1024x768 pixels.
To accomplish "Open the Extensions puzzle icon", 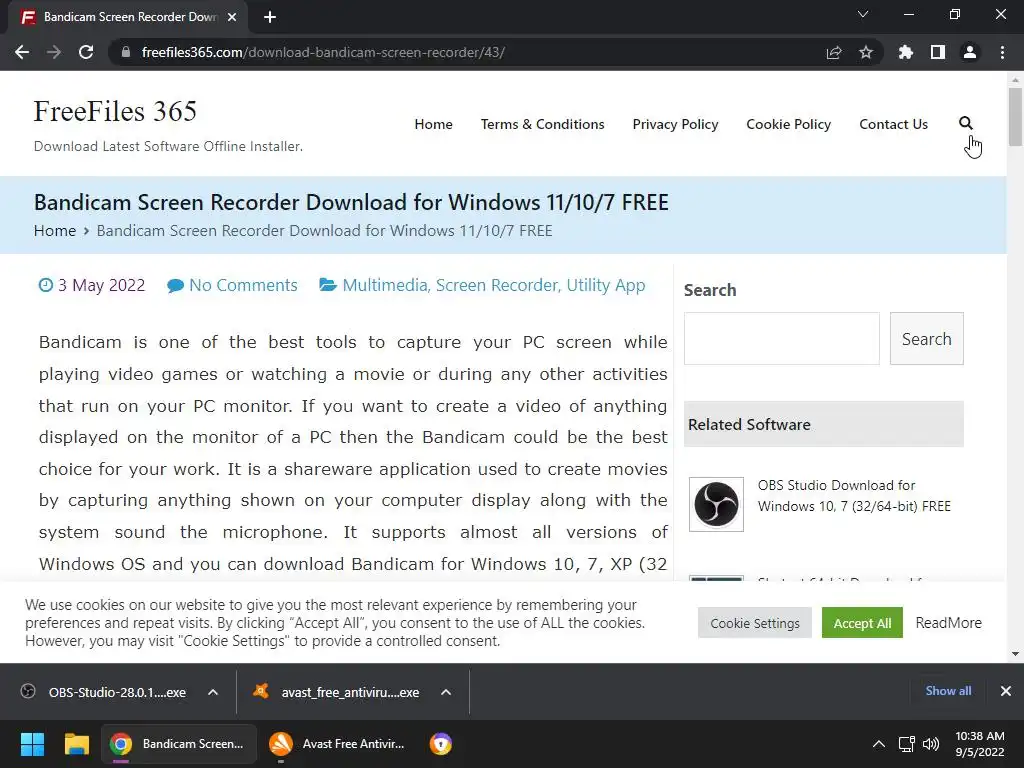I will [x=906, y=52].
